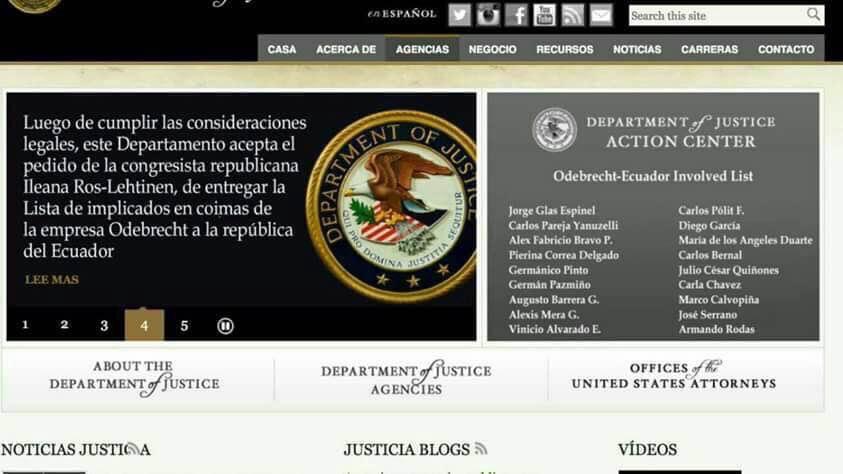Click the Action Center seal logo
The width and height of the screenshot is (843, 474).
[x=554, y=130]
